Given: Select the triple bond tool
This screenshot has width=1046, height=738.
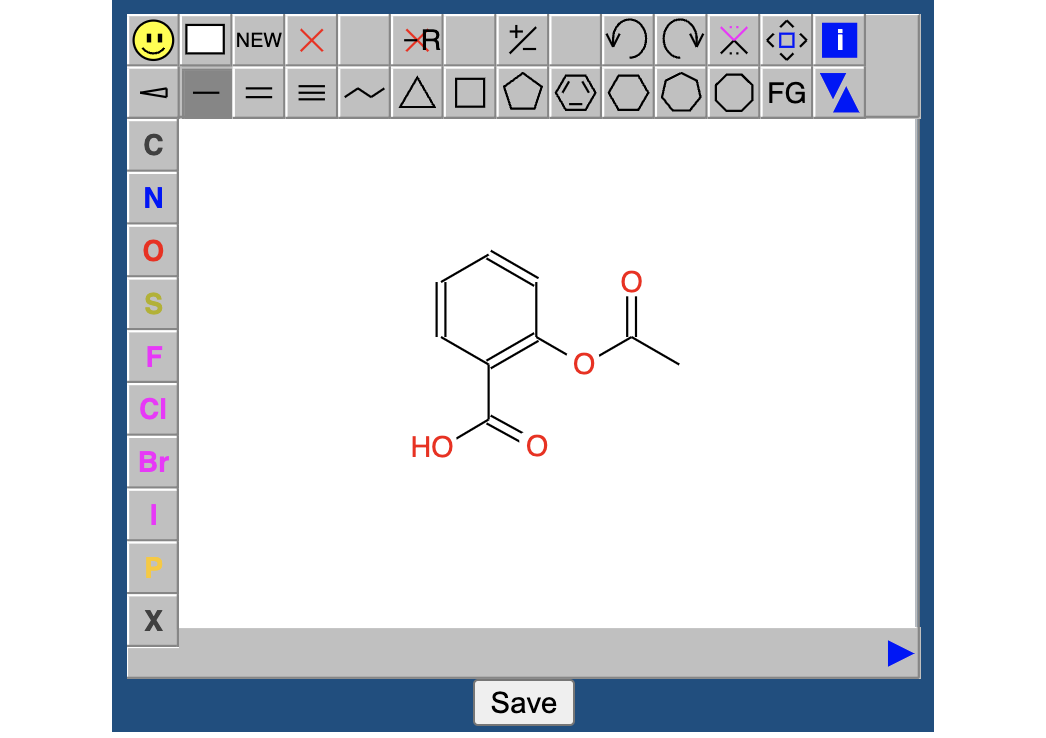Looking at the screenshot, I should (x=312, y=94).
